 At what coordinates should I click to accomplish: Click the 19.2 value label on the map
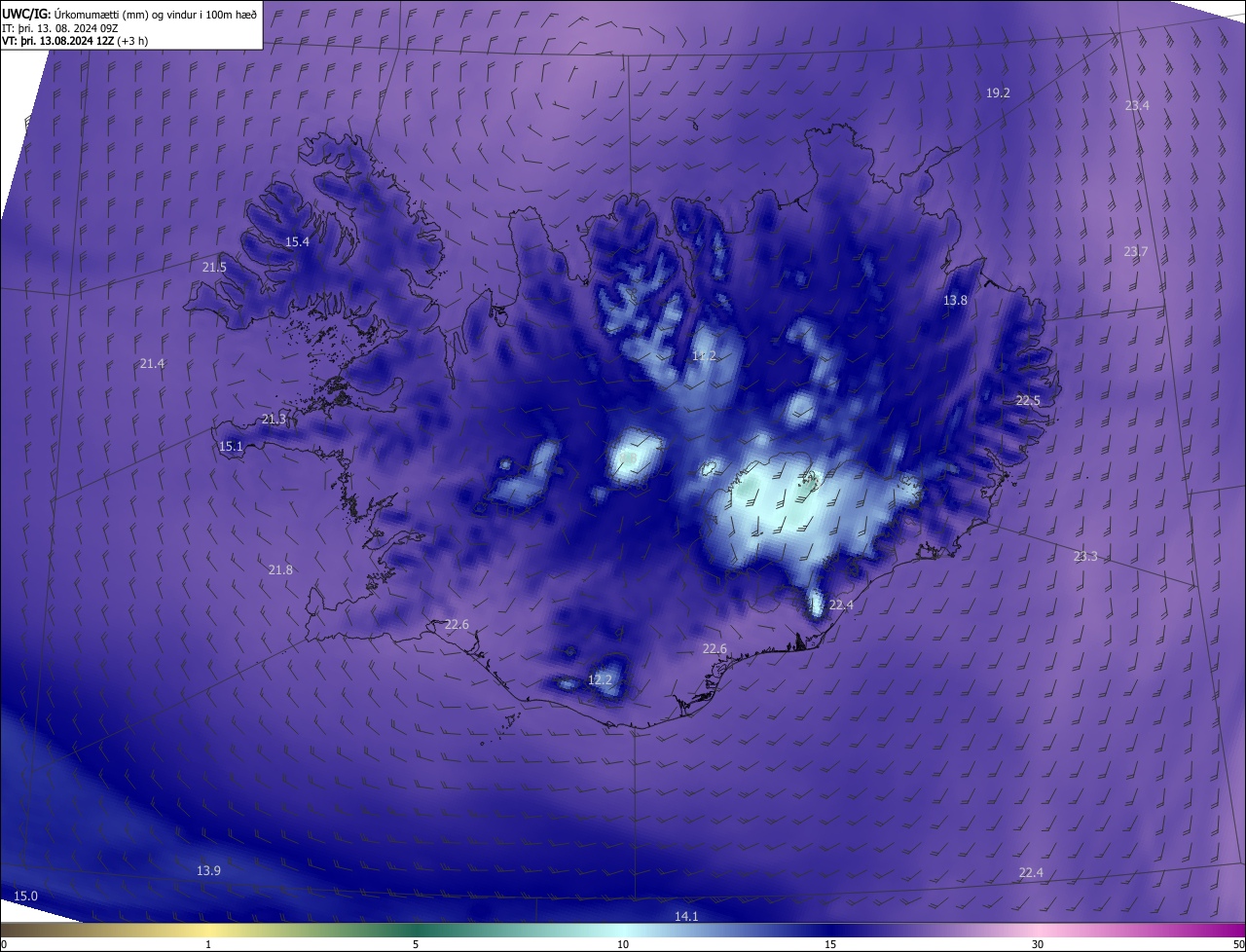(998, 93)
